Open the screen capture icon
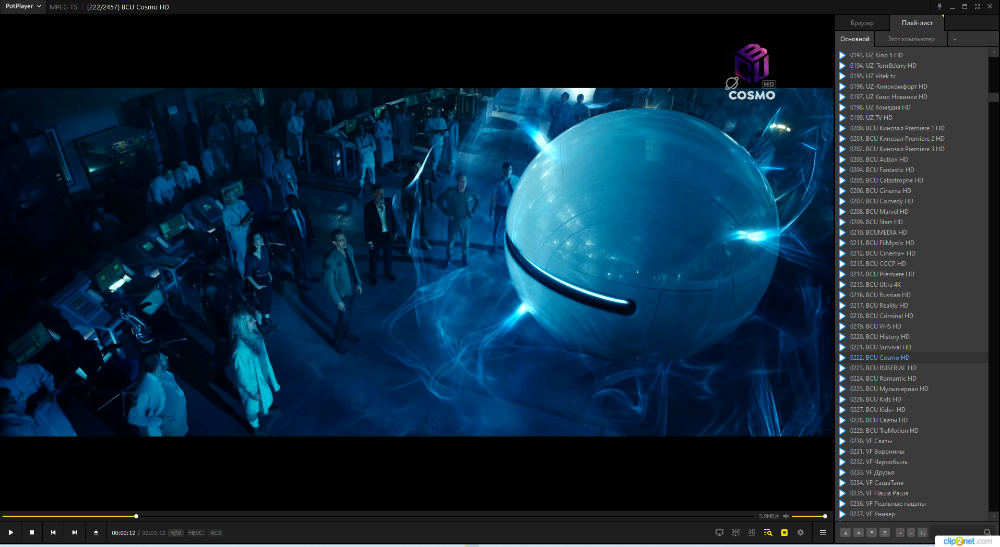1000x547 pixels. [x=719, y=532]
